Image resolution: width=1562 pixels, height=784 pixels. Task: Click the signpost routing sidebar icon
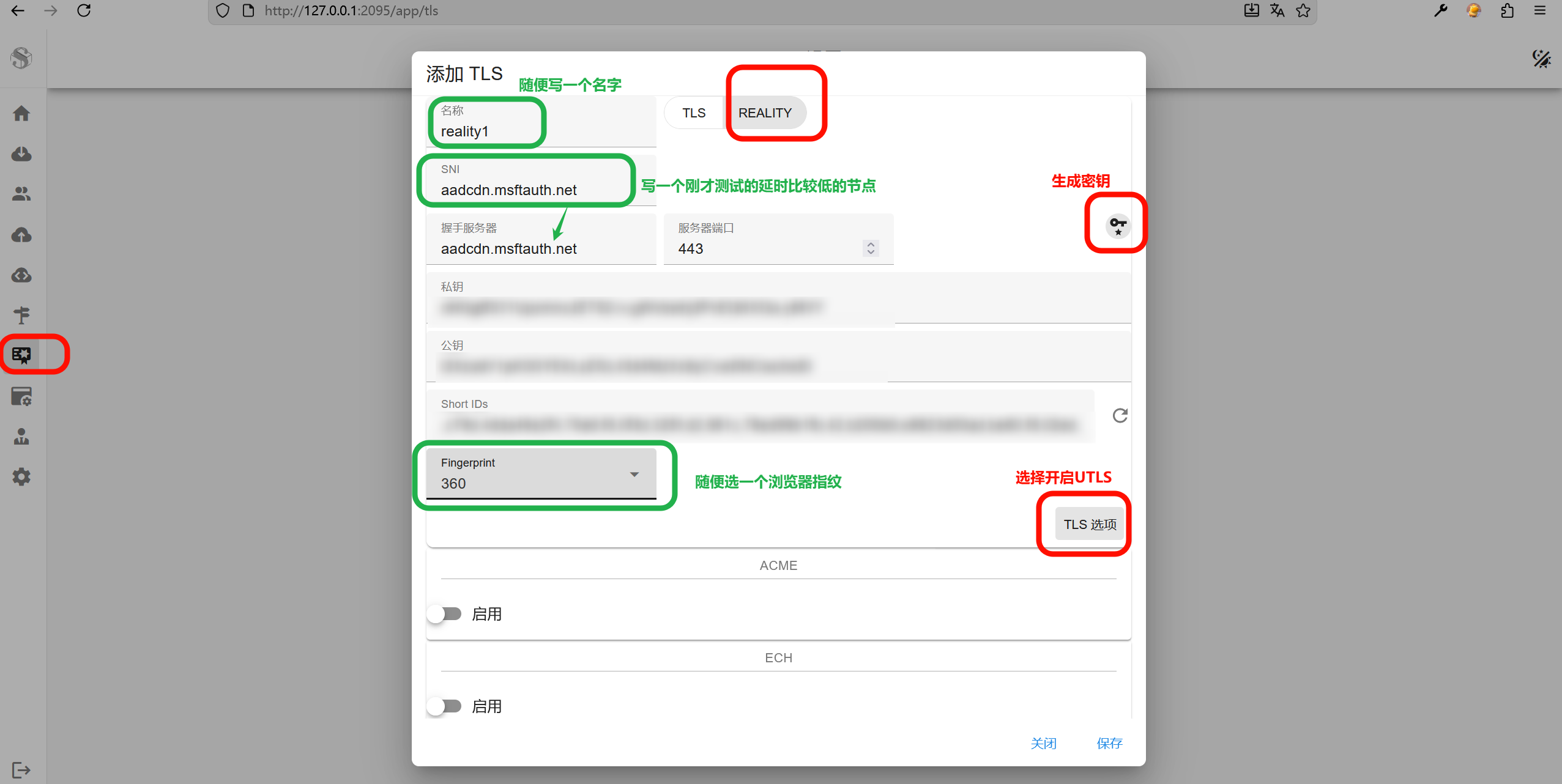[x=21, y=315]
